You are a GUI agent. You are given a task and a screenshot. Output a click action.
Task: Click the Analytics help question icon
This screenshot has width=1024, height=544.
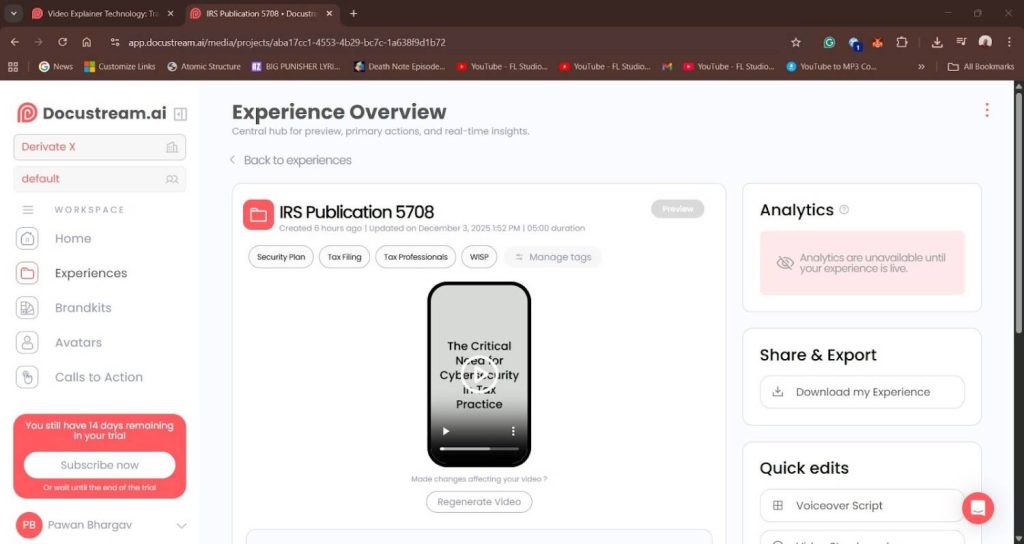coord(844,210)
